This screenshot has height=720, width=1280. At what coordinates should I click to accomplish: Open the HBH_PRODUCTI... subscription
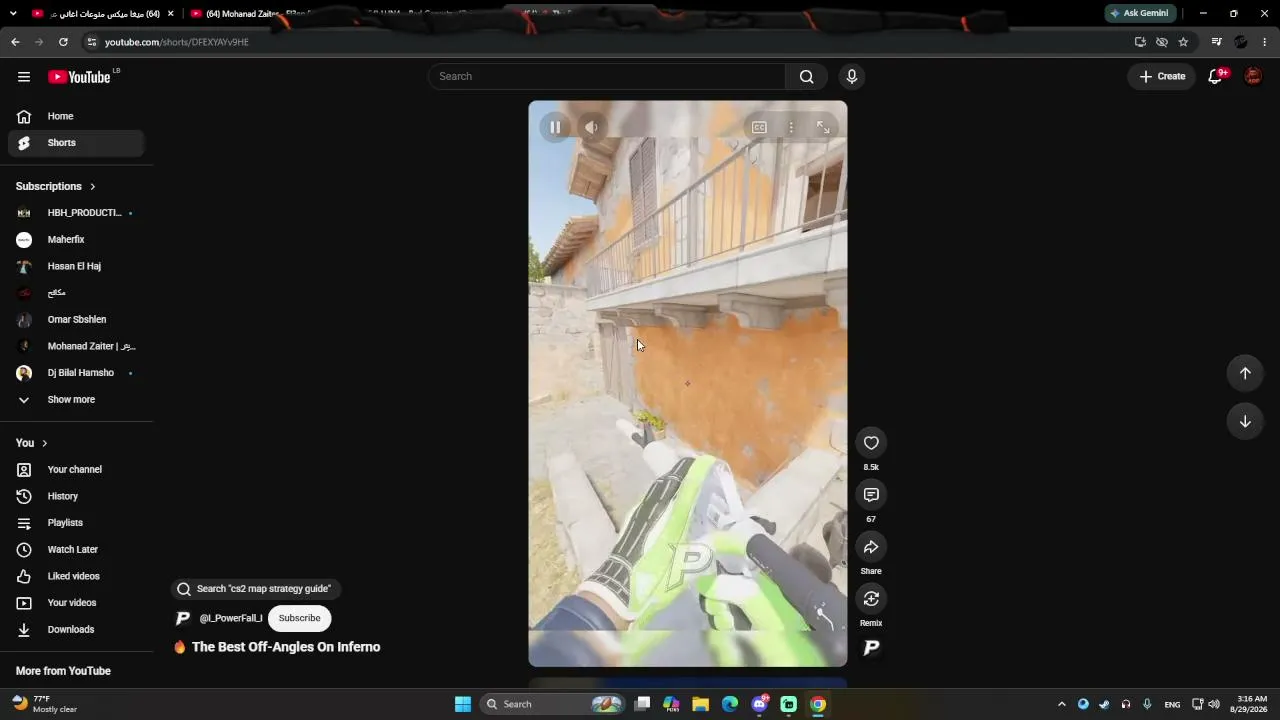point(76,213)
